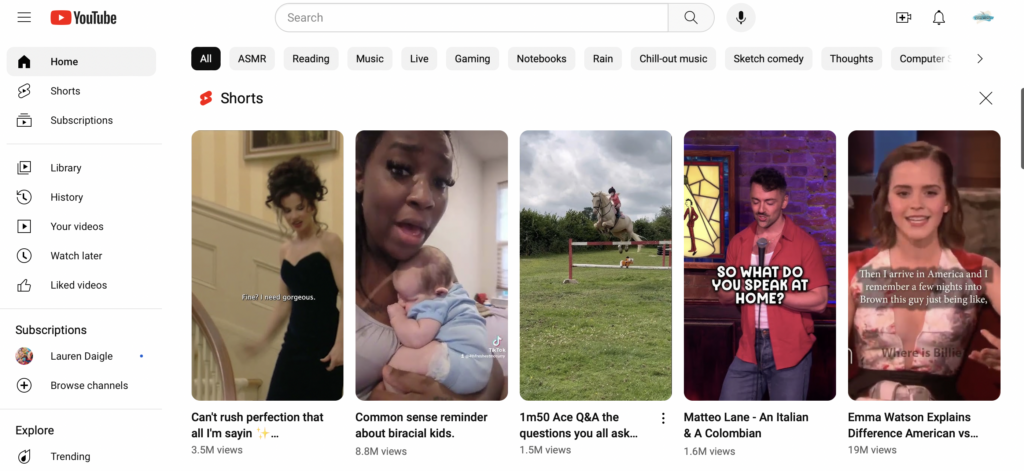
Task: Click the YouTube logo
Action: pyautogui.click(x=84, y=18)
